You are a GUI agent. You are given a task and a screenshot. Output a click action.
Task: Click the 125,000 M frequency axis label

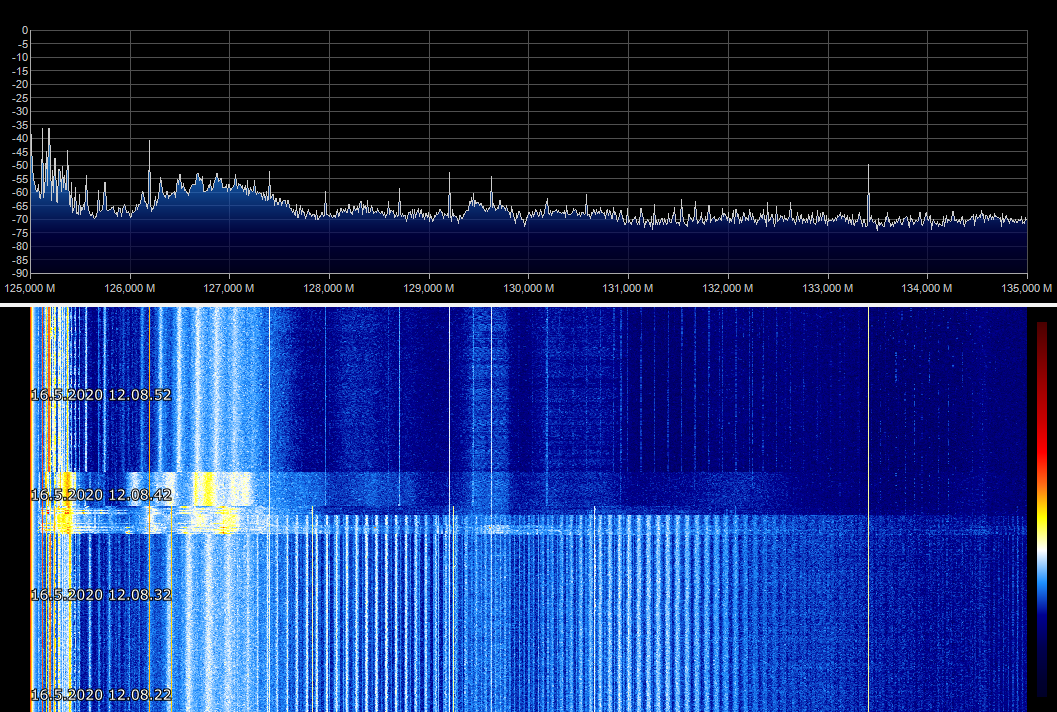pos(30,288)
